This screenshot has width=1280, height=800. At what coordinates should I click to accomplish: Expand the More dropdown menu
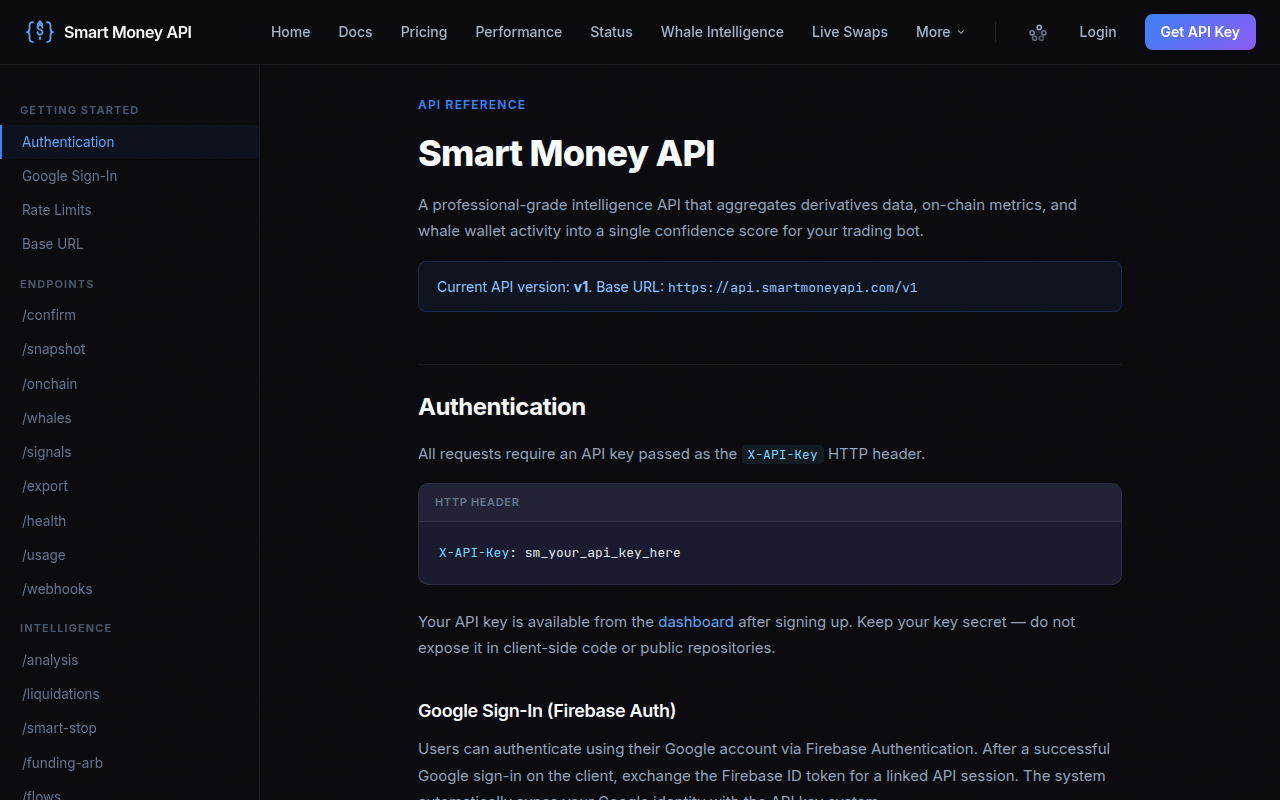pos(940,32)
